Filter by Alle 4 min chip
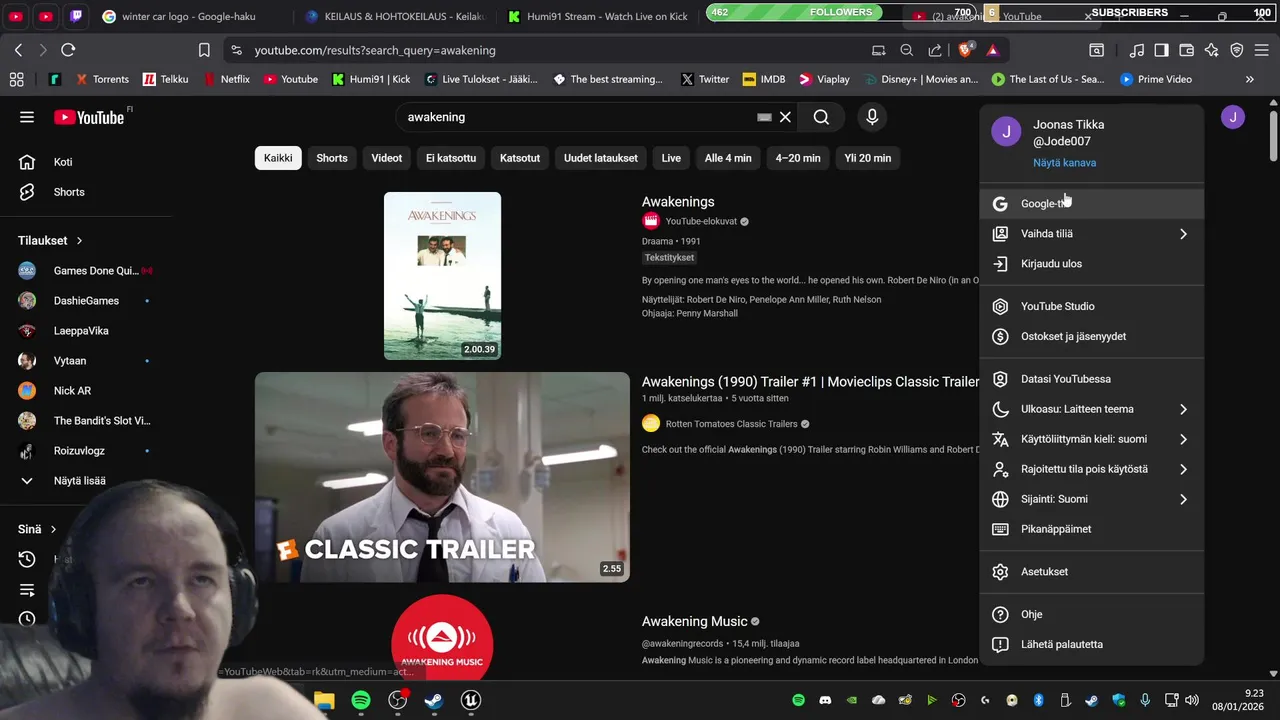This screenshot has width=1280, height=720. tap(728, 158)
